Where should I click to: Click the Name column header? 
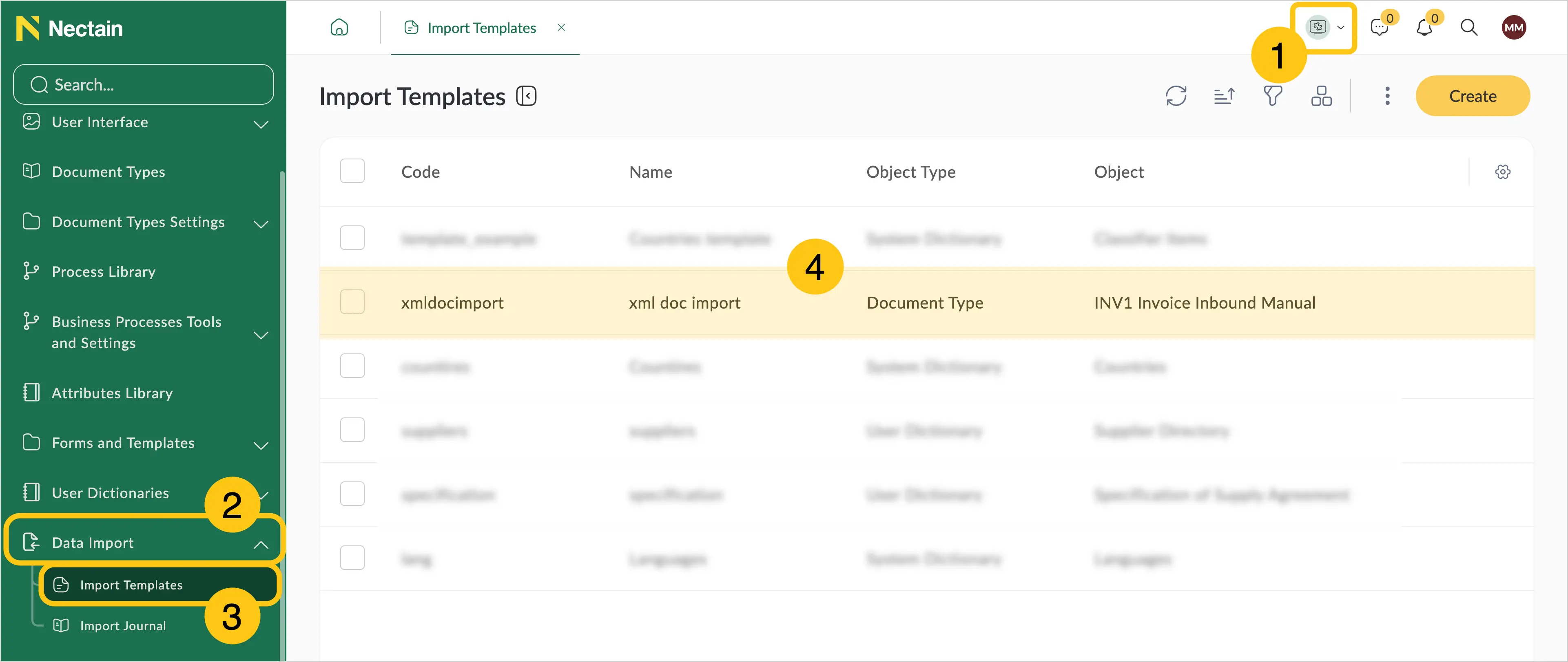651,172
